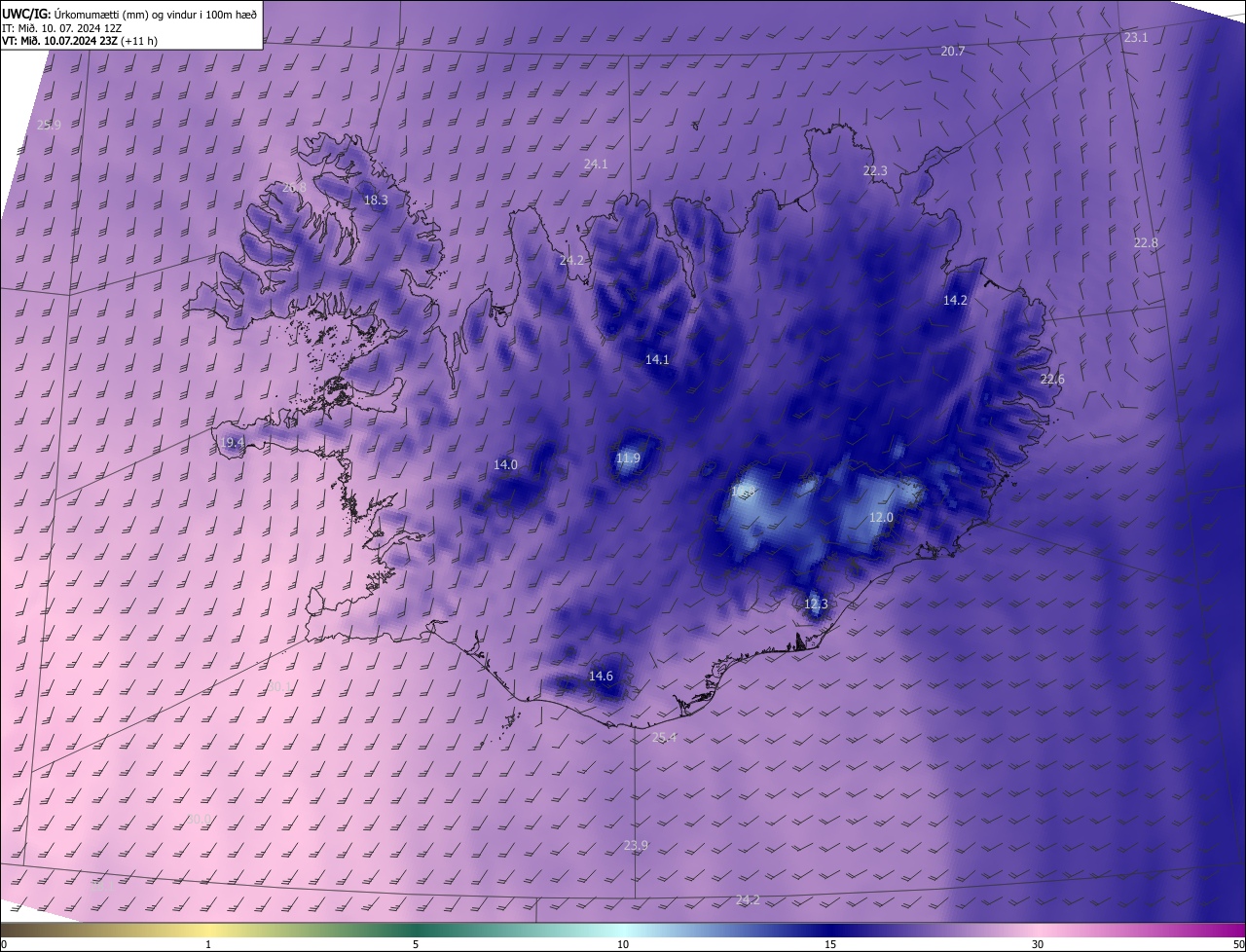Click the 14.2 value label
The height and width of the screenshot is (952, 1246).
pos(955,300)
